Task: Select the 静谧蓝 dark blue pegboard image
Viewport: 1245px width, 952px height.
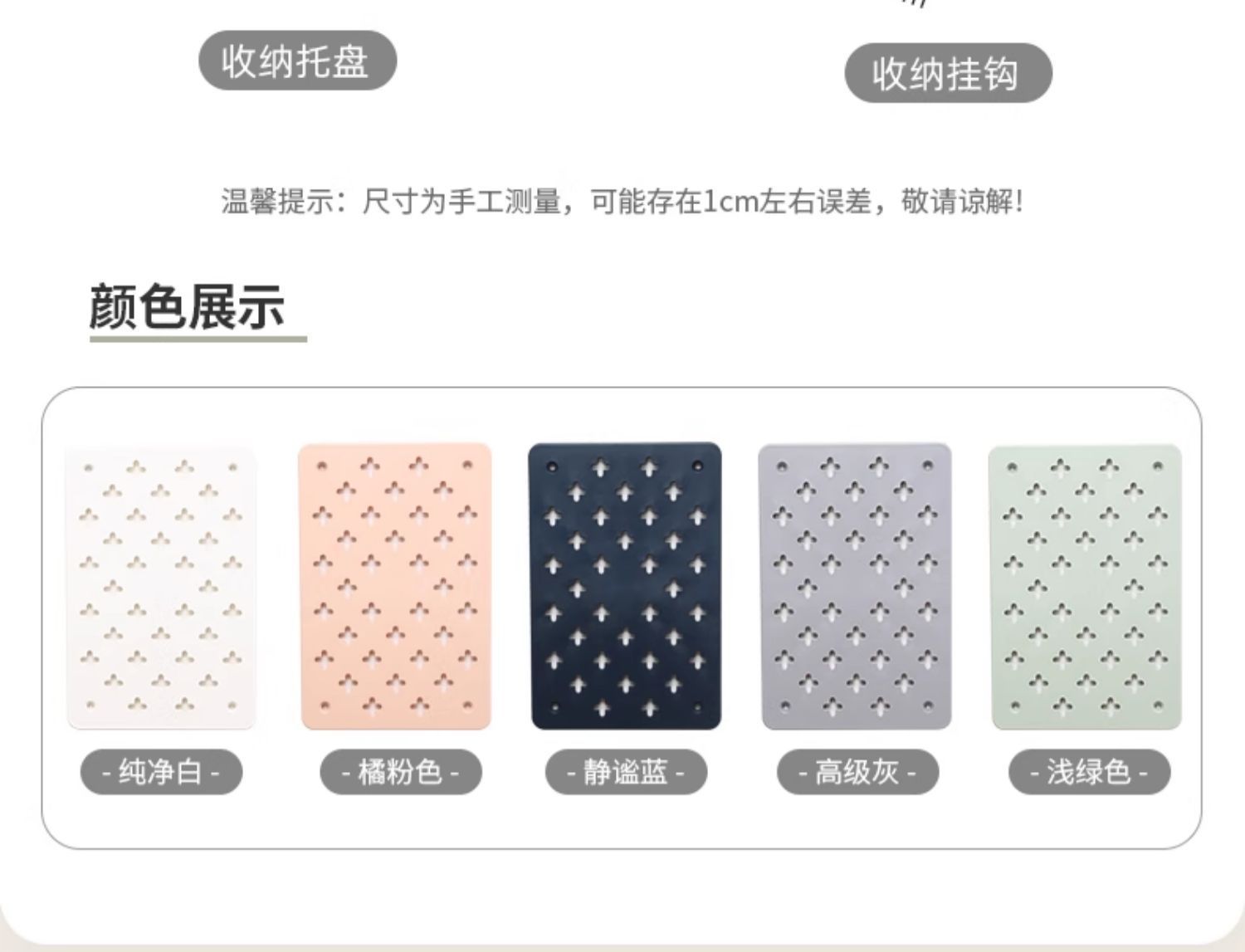Action: coord(625,586)
